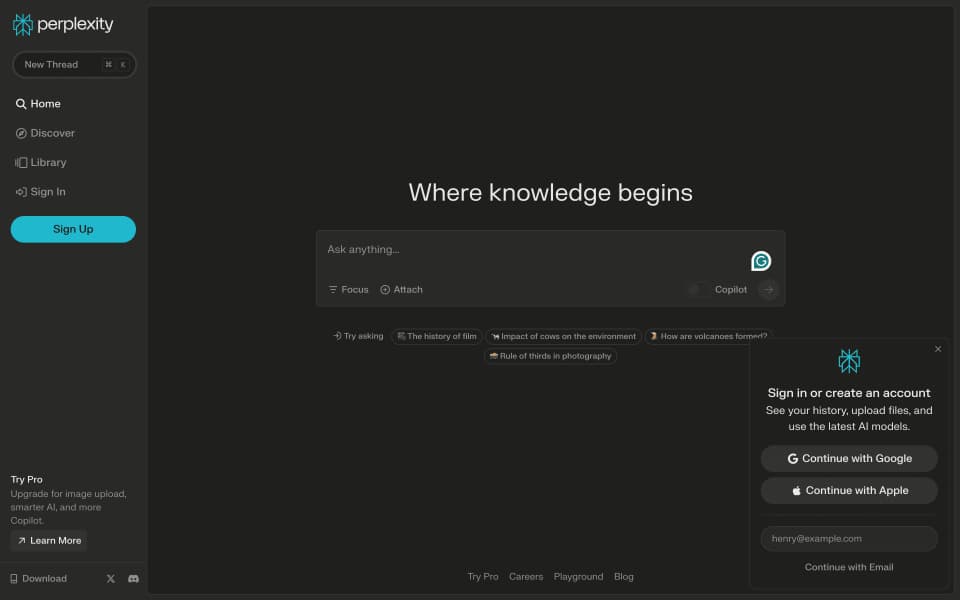Select 'Impact of cows on the environment' suggestion
960x600 pixels.
tap(563, 336)
